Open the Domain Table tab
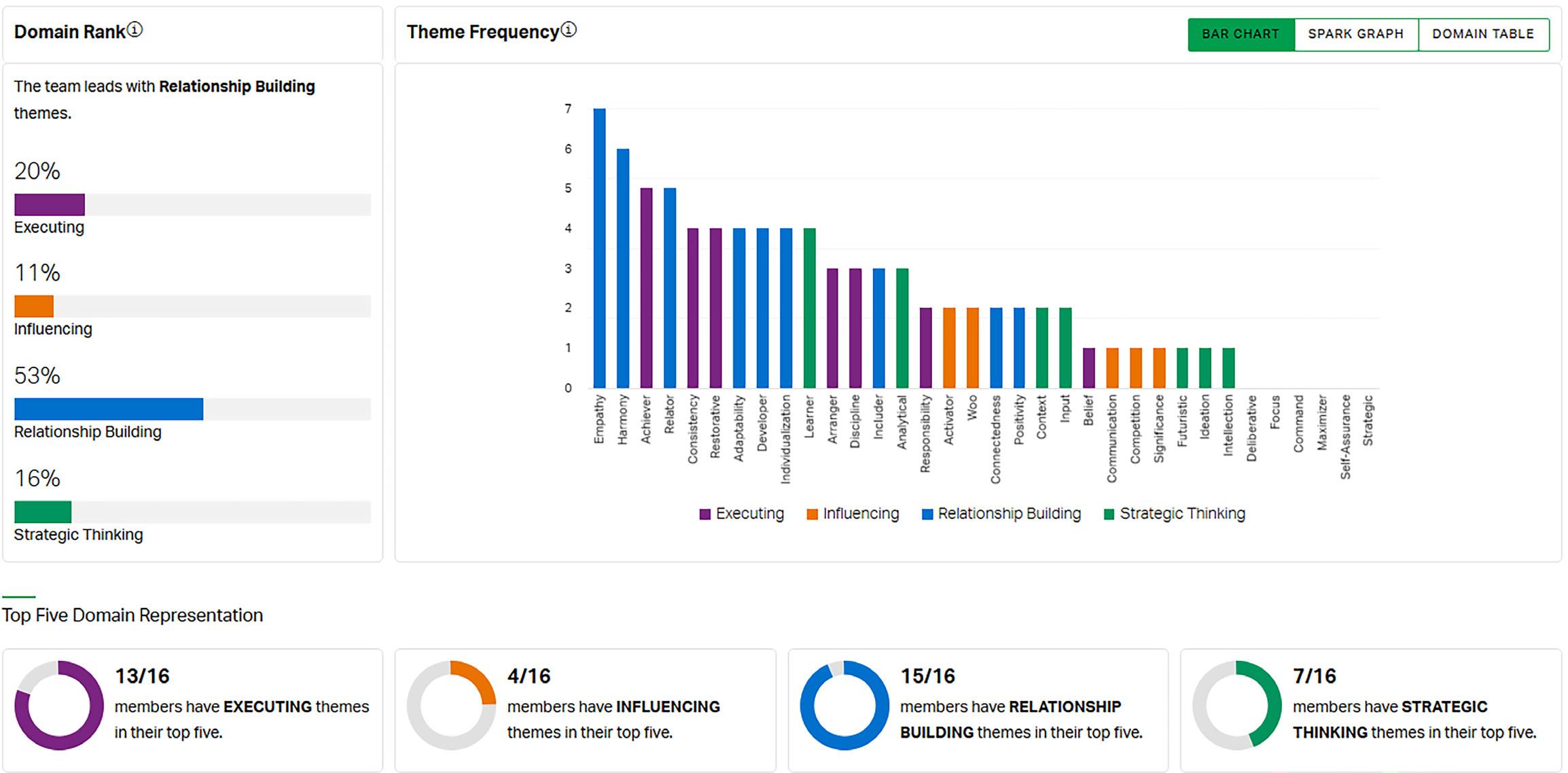This screenshot has height=773, width=1568. pyautogui.click(x=1482, y=34)
